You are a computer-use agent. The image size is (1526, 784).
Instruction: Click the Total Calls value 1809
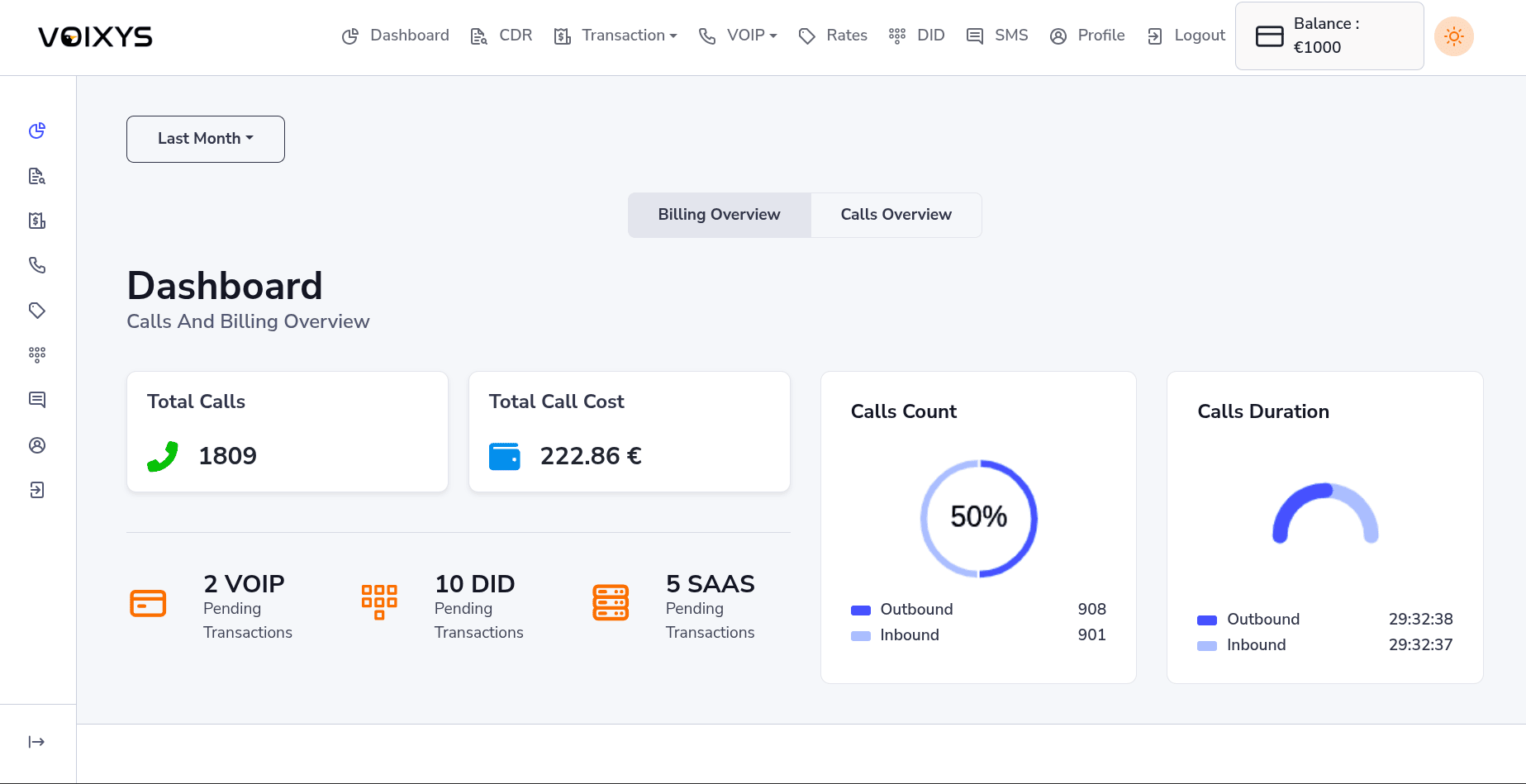[228, 456]
